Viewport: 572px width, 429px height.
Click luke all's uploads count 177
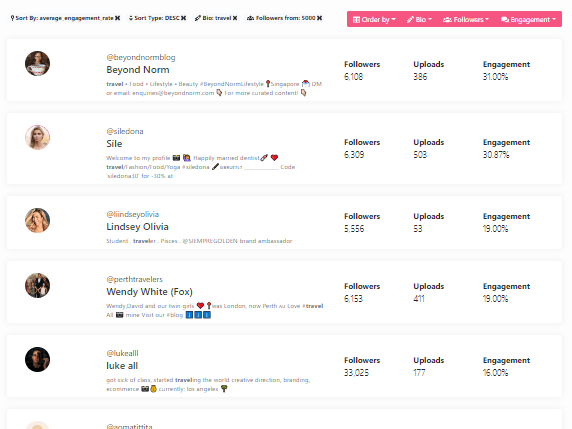[x=419, y=373]
